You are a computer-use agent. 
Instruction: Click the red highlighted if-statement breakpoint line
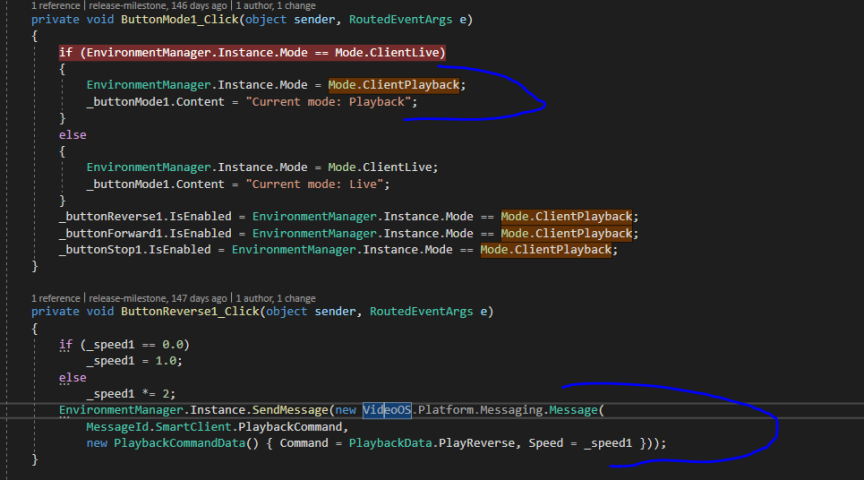click(x=252, y=52)
